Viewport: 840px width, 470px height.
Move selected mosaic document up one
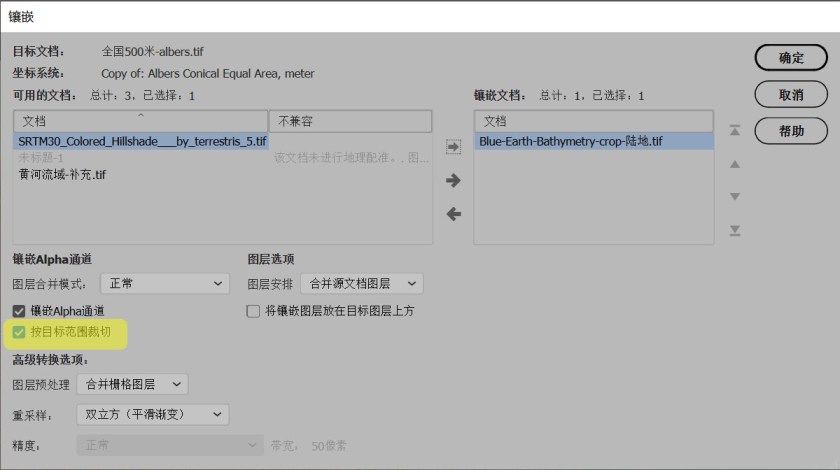click(x=735, y=164)
